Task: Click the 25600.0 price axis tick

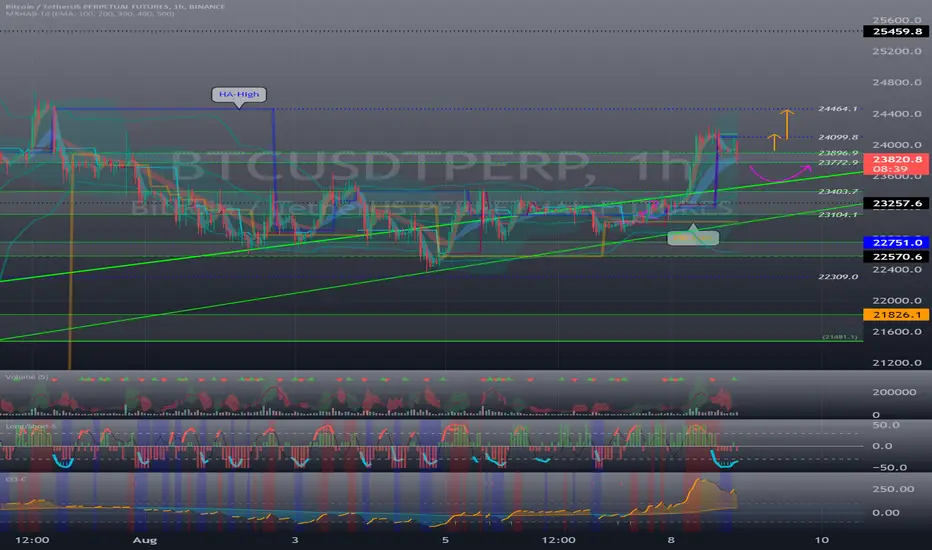Action: pyautogui.click(x=896, y=20)
